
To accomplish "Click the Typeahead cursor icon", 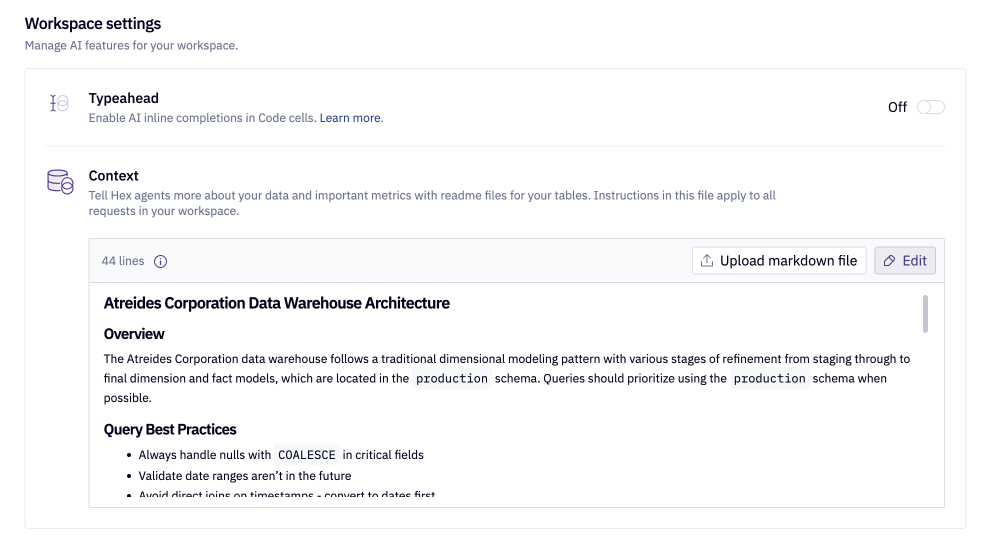I will 59,103.
